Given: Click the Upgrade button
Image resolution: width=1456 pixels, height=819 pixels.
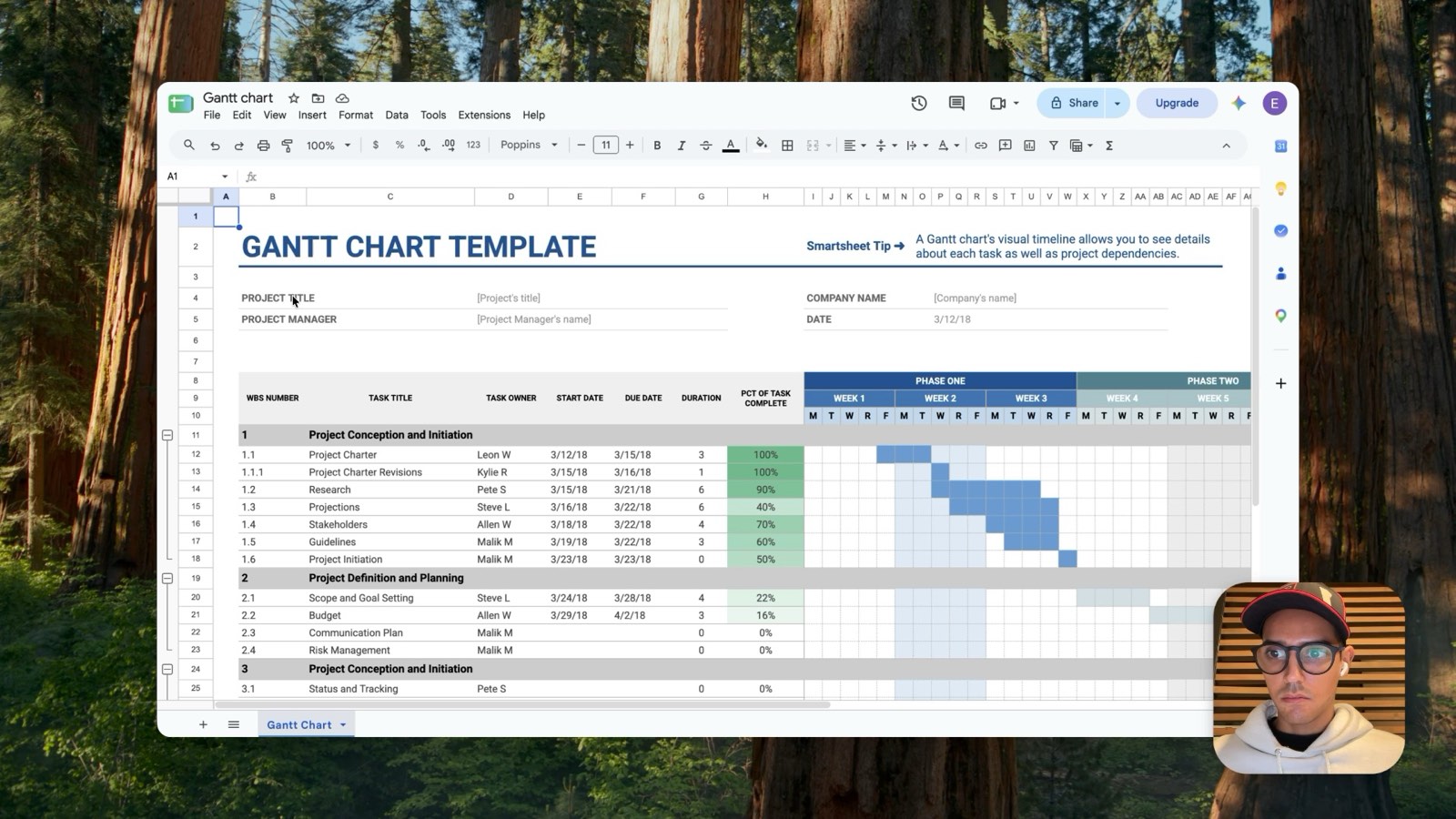Looking at the screenshot, I should pyautogui.click(x=1177, y=103).
